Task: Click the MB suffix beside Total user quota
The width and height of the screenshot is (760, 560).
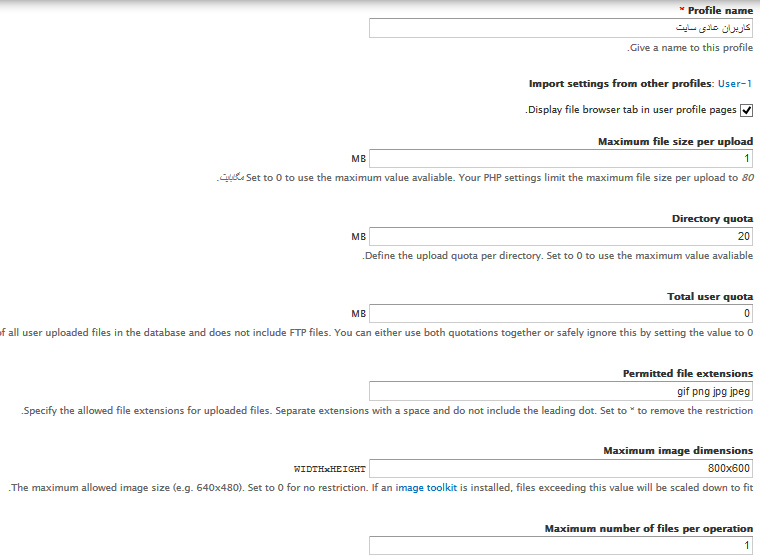Action: pyautogui.click(x=359, y=314)
